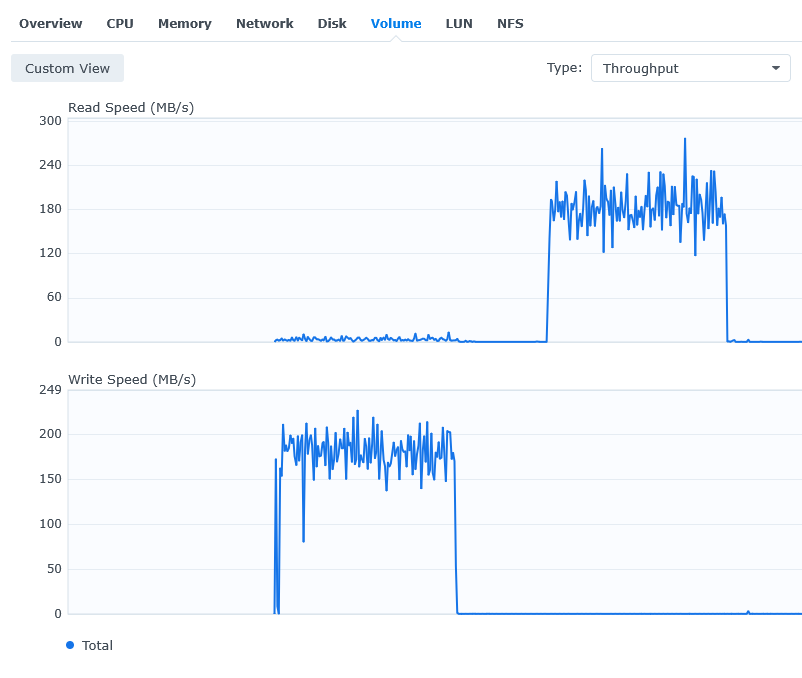
Task: Click the write speed dip near 80 MB/s
Action: (x=303, y=540)
